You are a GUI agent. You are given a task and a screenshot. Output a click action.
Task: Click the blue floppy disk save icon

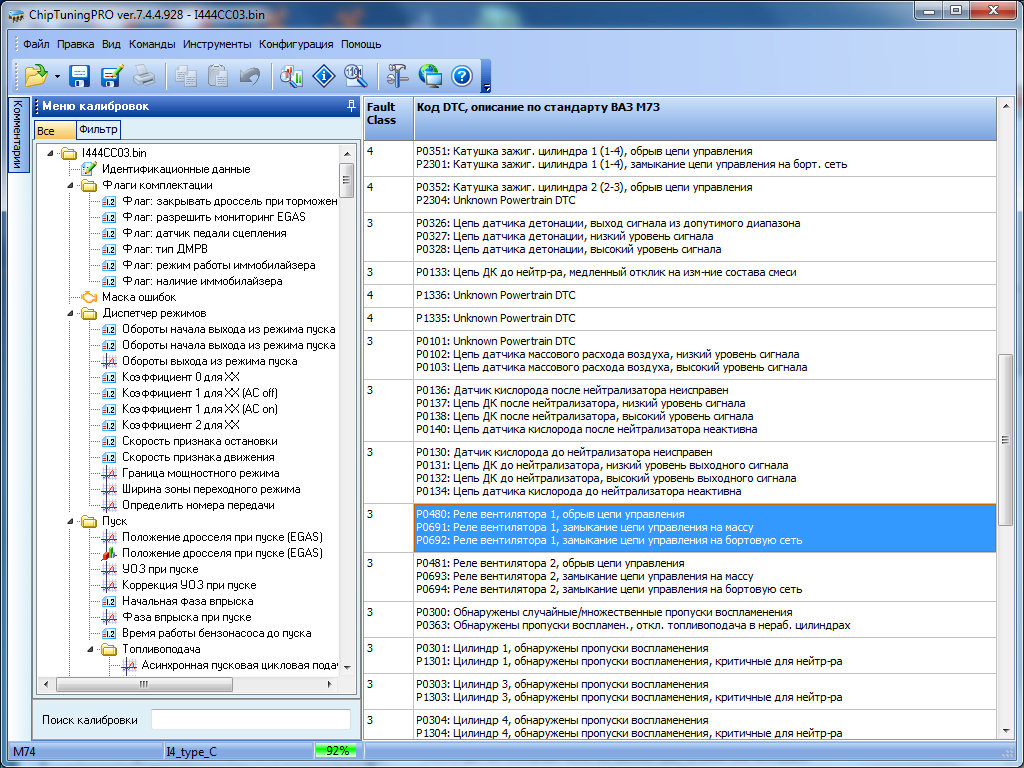(80, 75)
